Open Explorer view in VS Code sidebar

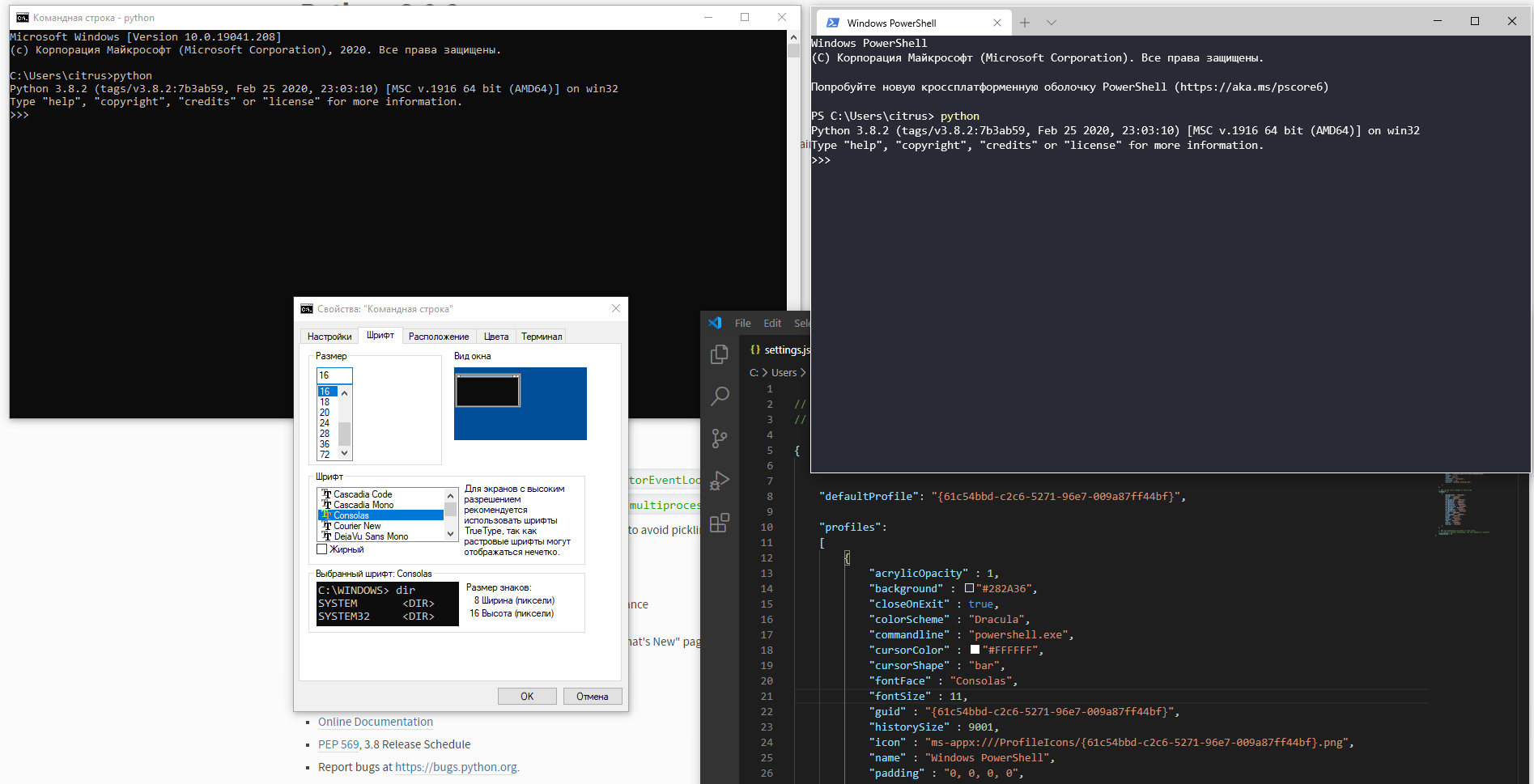(x=719, y=354)
